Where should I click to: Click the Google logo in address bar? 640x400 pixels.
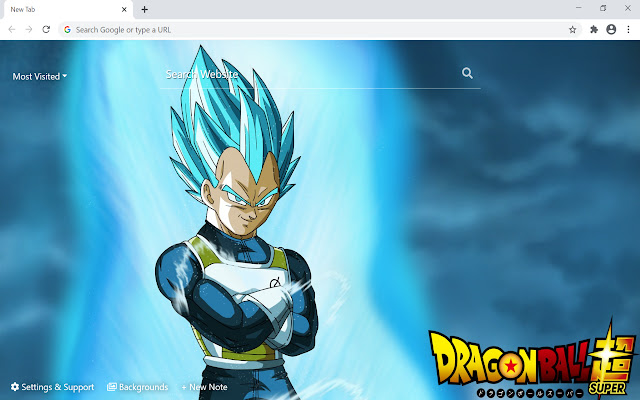pyautogui.click(x=67, y=29)
